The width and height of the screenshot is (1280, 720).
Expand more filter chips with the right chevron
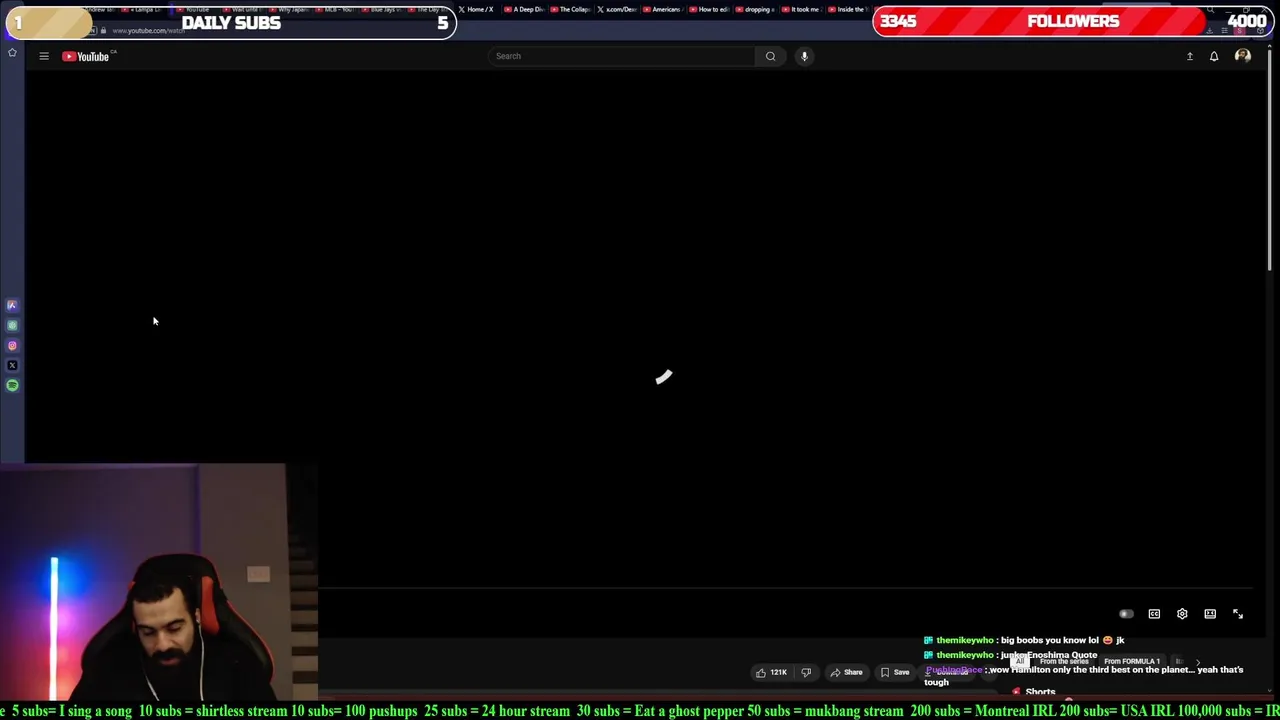[1198, 661]
